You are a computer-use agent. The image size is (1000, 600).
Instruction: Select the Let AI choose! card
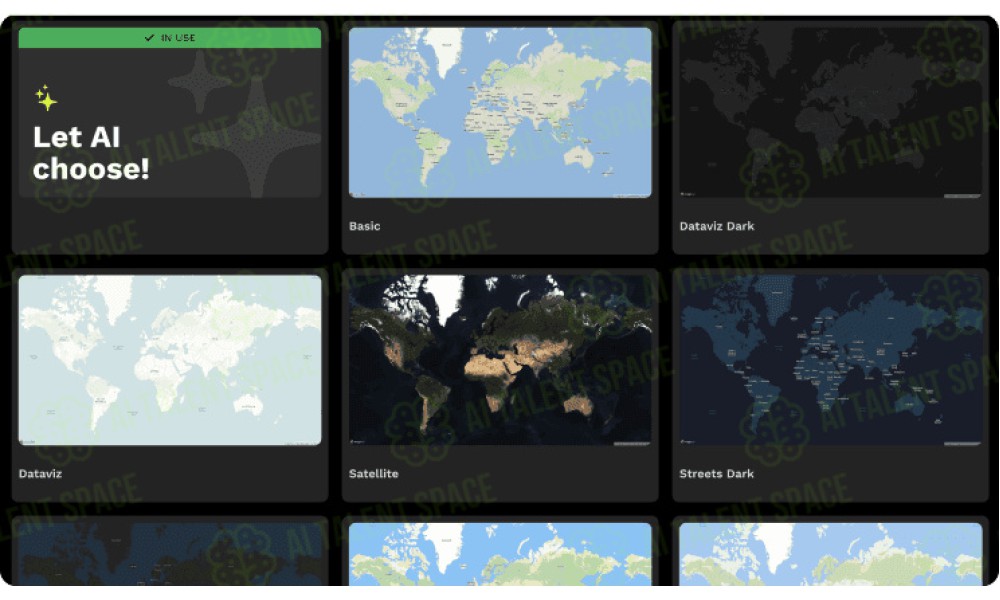click(x=170, y=137)
